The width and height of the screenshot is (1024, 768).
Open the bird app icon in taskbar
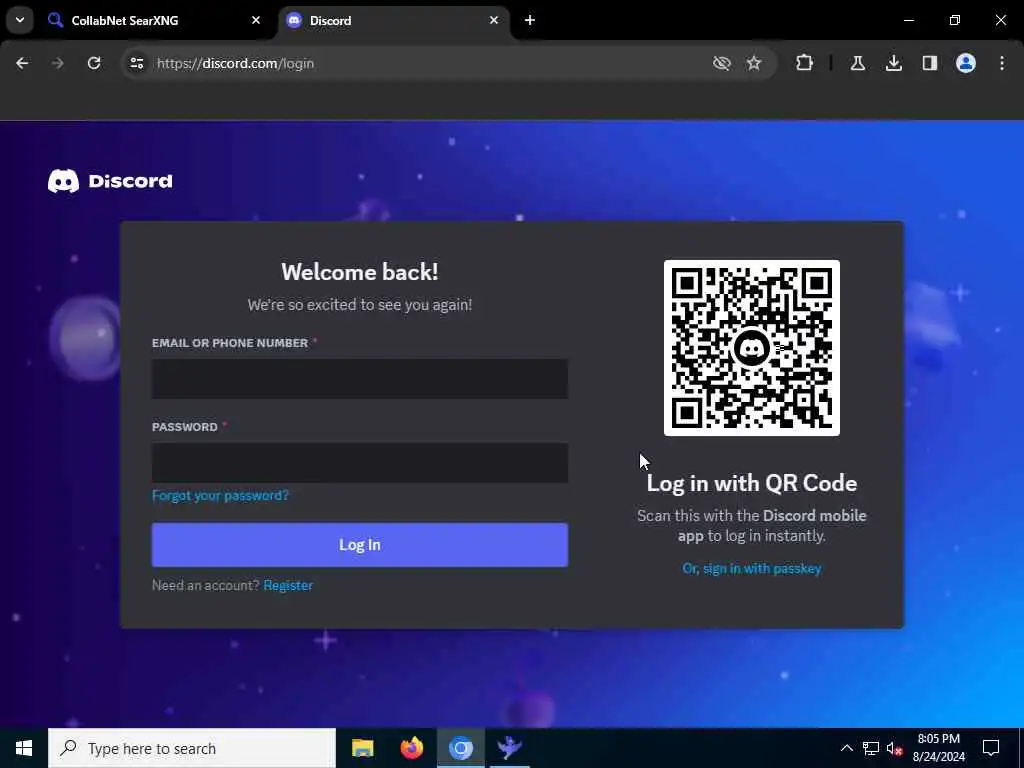click(x=509, y=748)
